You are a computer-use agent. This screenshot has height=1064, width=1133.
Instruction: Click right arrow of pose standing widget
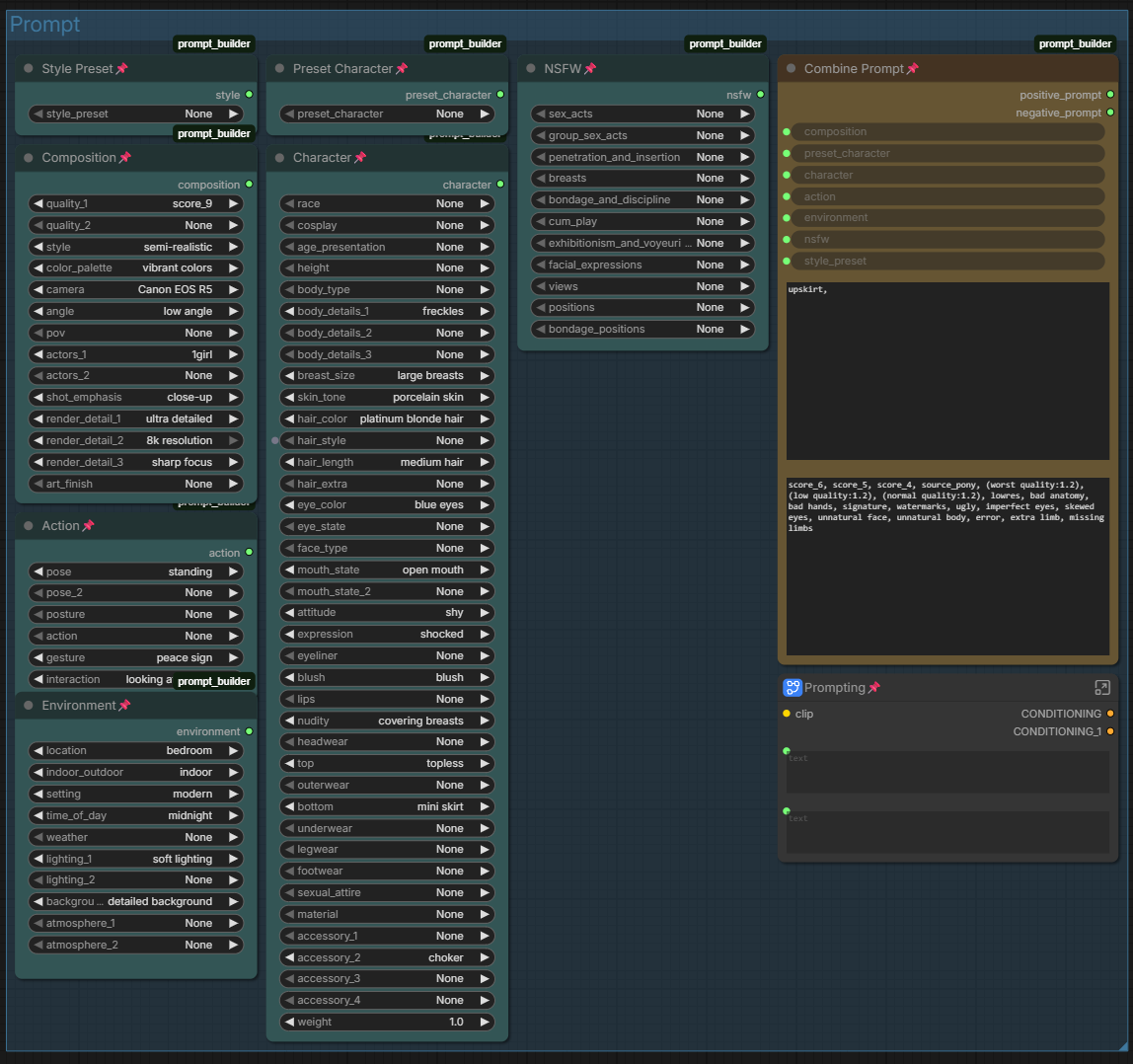pos(233,571)
